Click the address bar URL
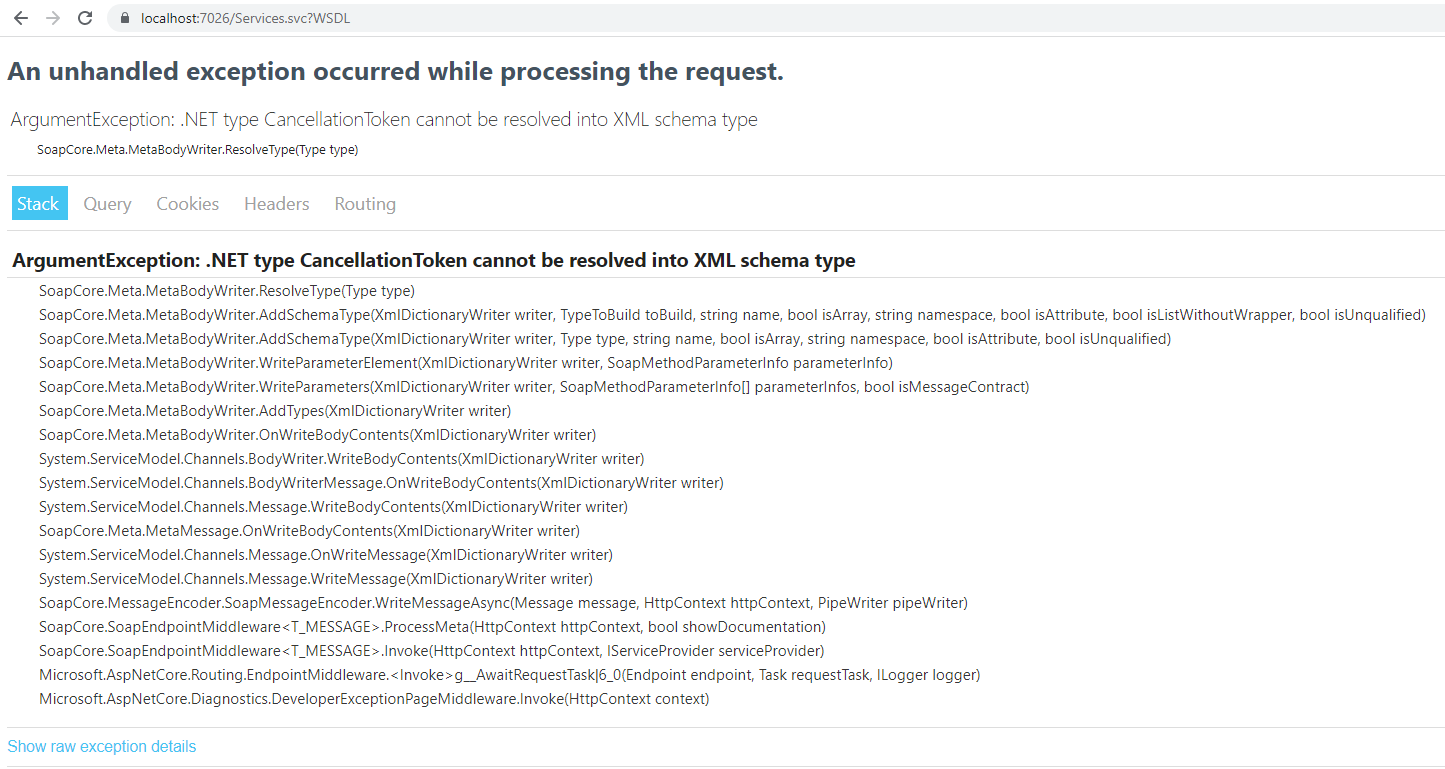 [245, 18]
